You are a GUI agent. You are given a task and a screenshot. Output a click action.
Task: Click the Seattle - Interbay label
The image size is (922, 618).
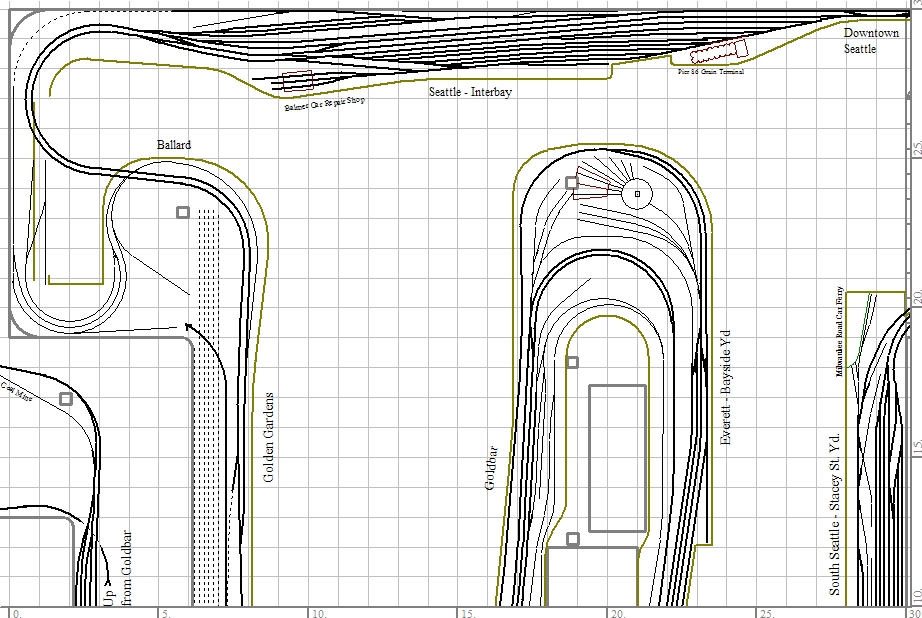pos(470,92)
